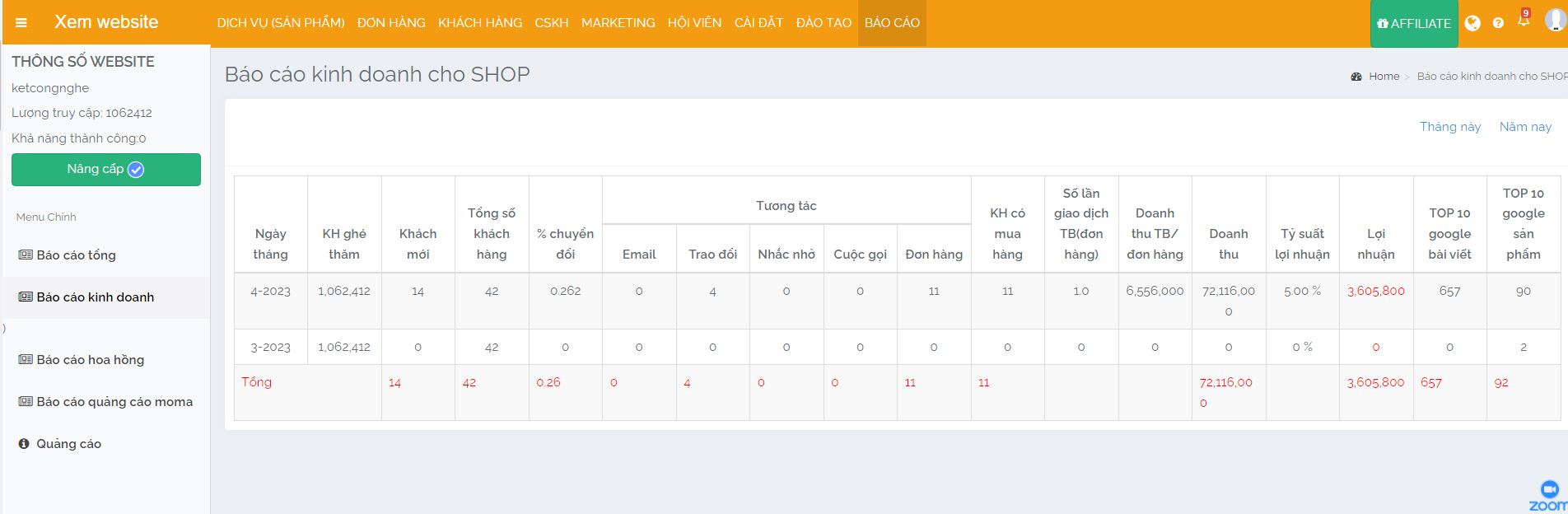
Task: Expand the MARKETING menu
Action: click(618, 23)
